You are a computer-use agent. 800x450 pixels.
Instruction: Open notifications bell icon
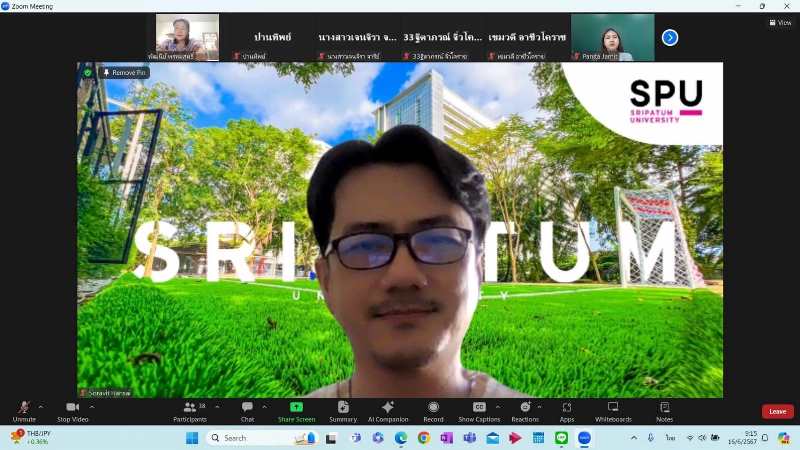click(x=765, y=438)
